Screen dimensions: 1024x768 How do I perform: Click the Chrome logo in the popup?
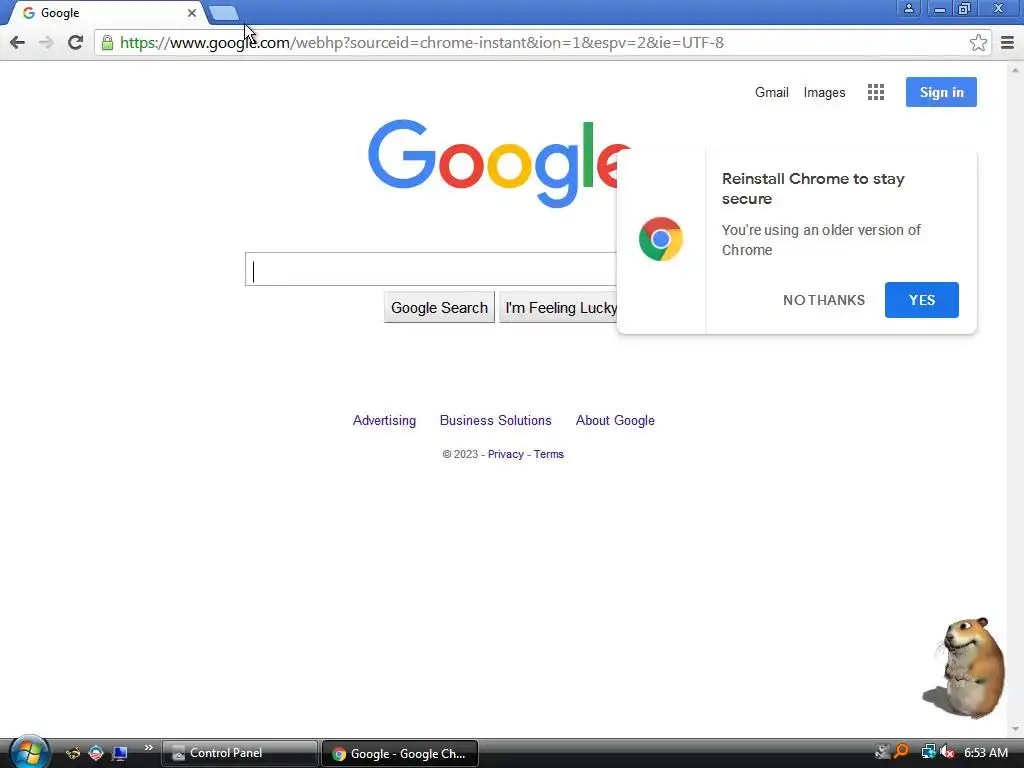pos(661,239)
